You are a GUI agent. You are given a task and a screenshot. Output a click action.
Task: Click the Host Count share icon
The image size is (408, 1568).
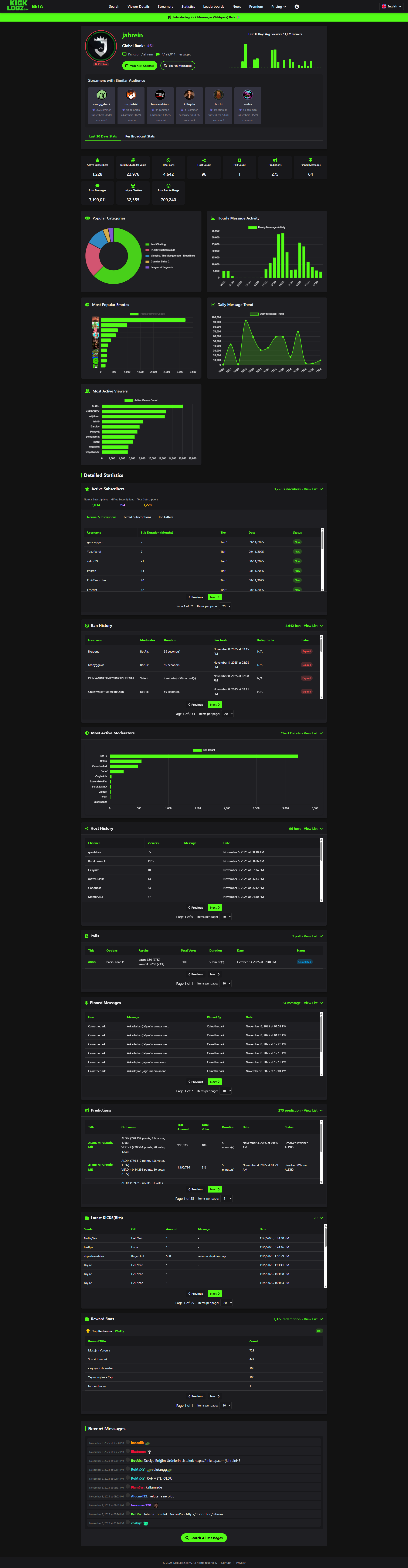coord(204,160)
